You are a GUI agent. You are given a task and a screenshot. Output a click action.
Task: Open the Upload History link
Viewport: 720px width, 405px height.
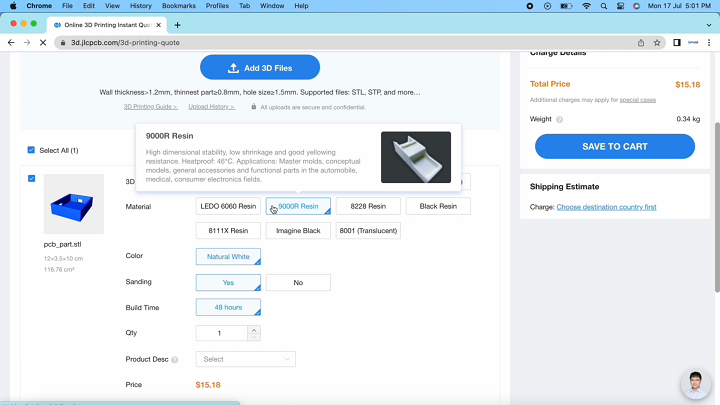[212, 107]
